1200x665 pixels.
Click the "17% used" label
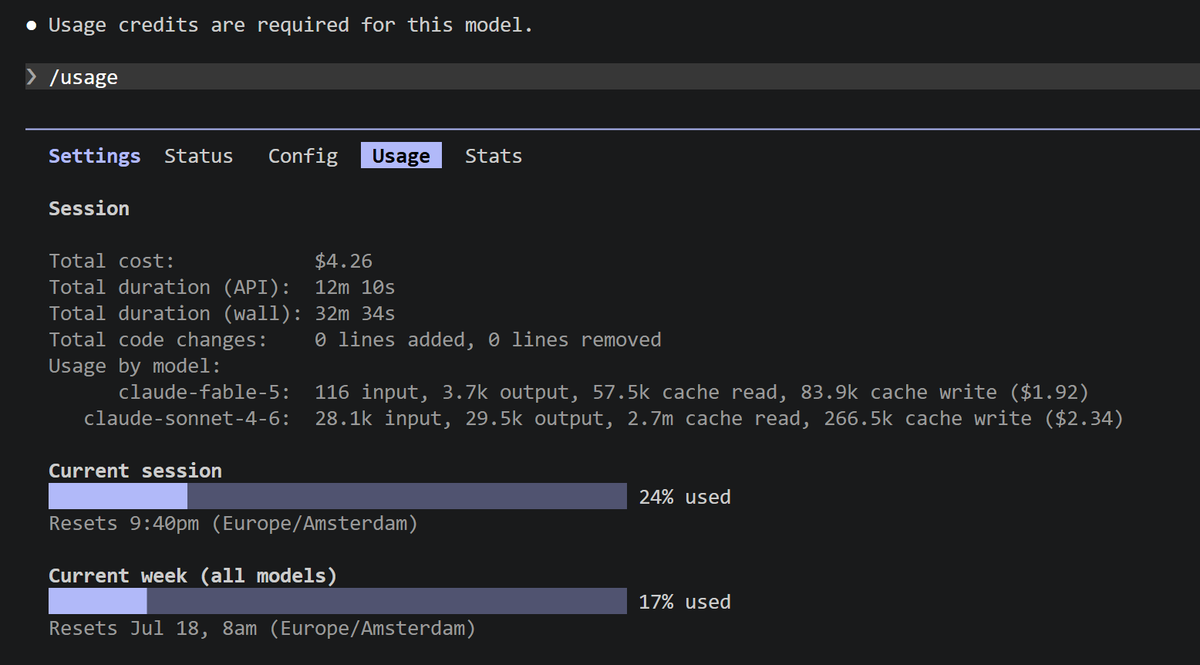[685, 602]
